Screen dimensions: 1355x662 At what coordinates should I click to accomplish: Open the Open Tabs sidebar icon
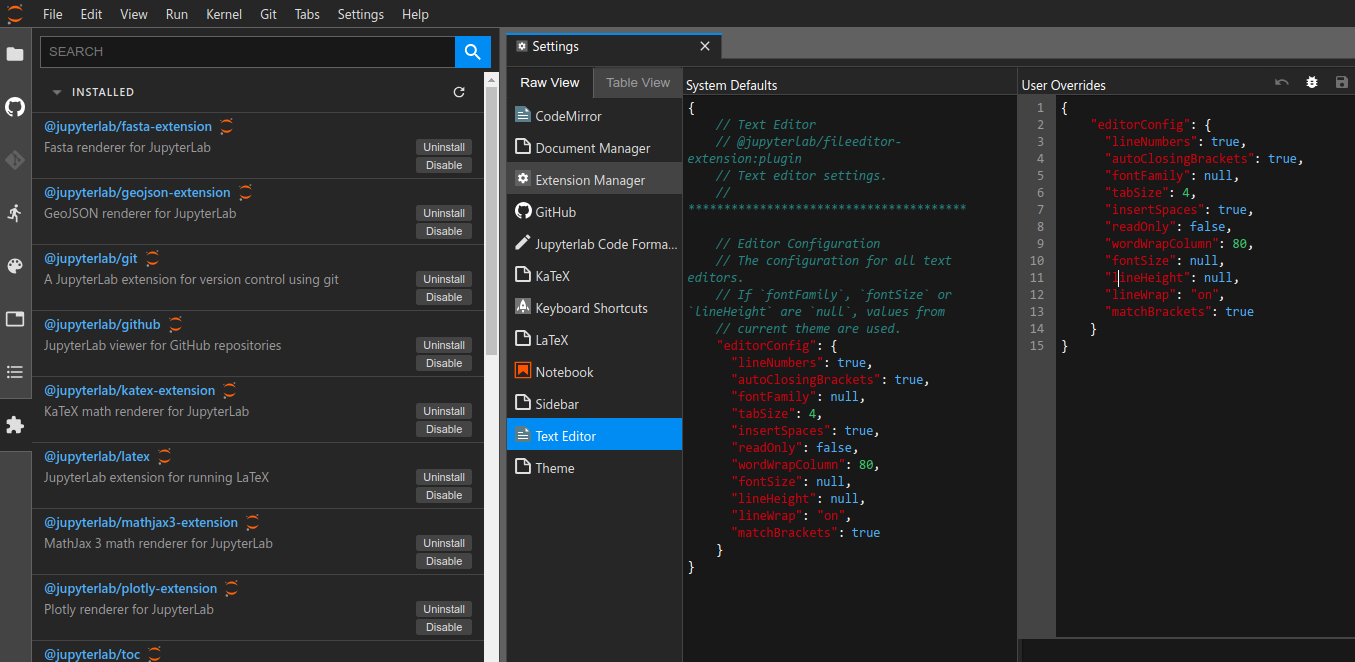(15, 319)
